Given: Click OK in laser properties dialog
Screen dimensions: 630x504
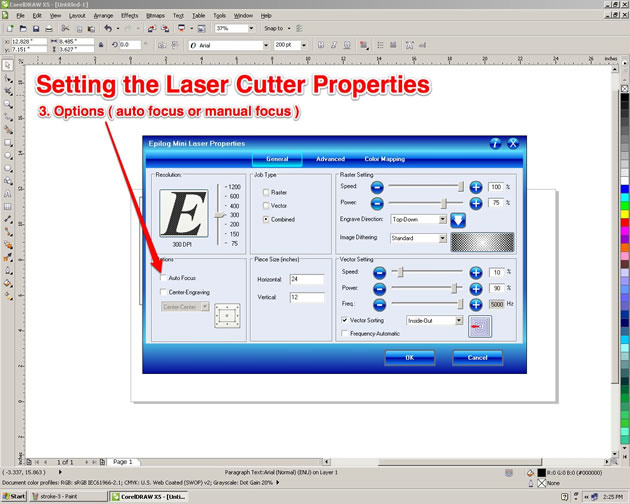Looking at the screenshot, I should point(409,357).
